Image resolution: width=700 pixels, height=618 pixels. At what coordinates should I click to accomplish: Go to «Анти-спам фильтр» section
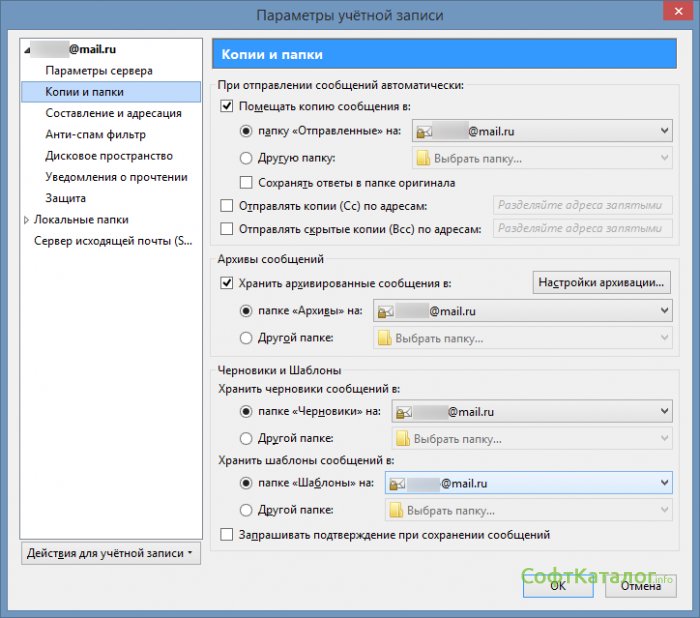tap(95, 134)
